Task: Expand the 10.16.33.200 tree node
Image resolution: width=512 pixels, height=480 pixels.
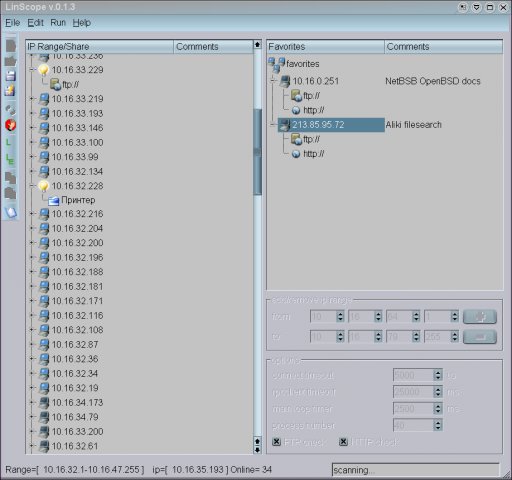Action: 32,432
